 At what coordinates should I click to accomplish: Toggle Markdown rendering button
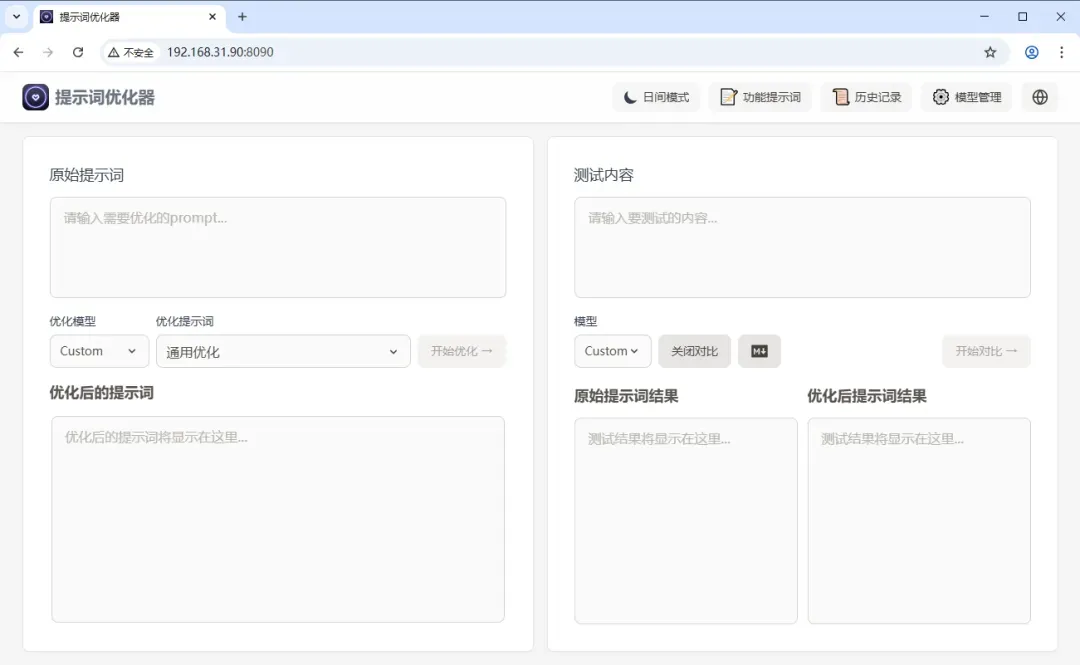[759, 351]
